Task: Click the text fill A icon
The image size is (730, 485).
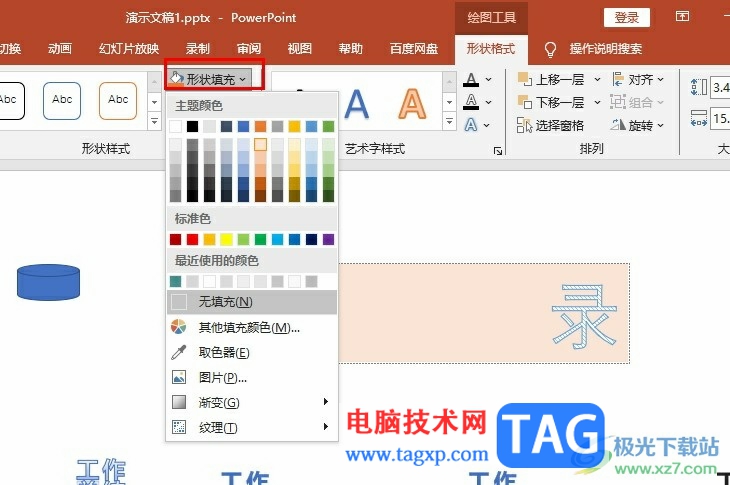Action: point(471,80)
